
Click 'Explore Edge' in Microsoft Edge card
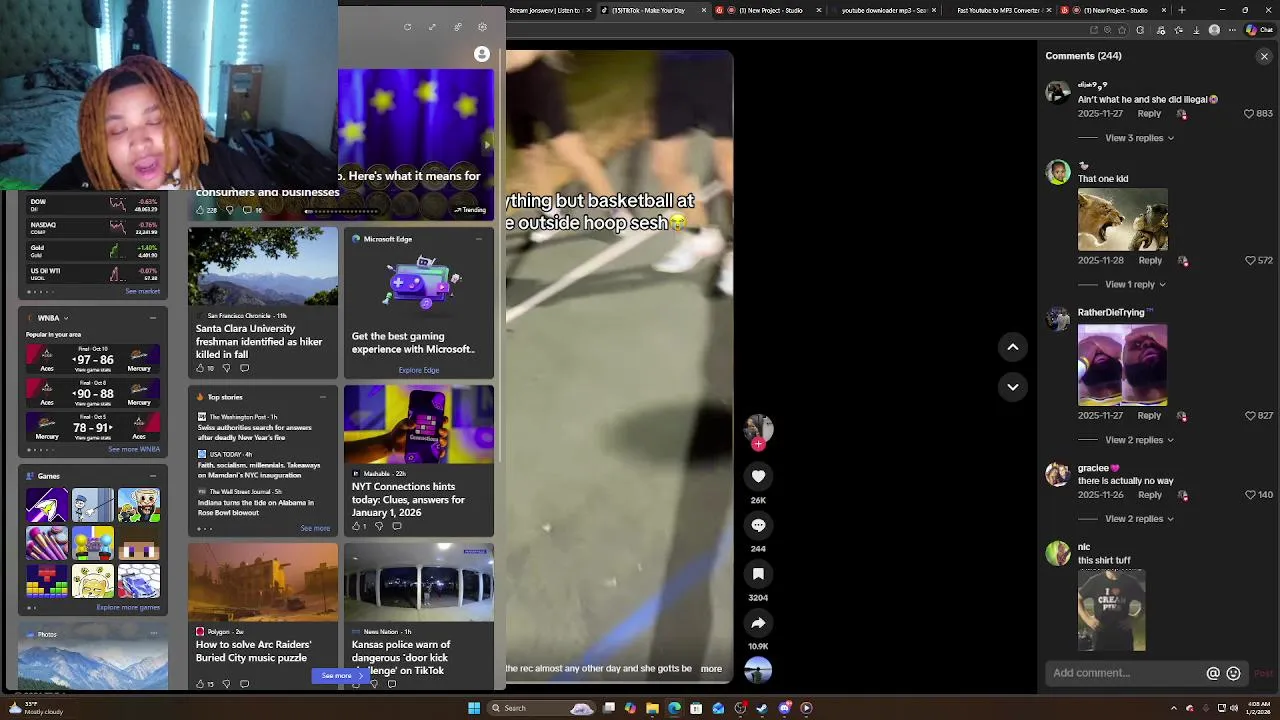coord(419,371)
